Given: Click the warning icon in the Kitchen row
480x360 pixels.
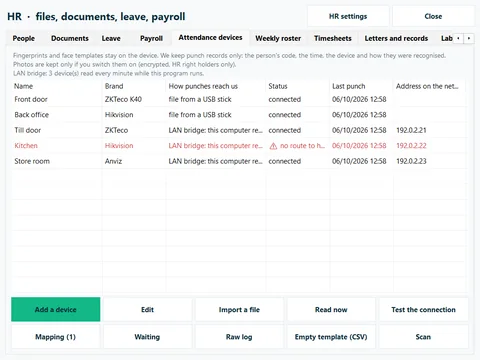Looking at the screenshot, I should tap(273, 146).
